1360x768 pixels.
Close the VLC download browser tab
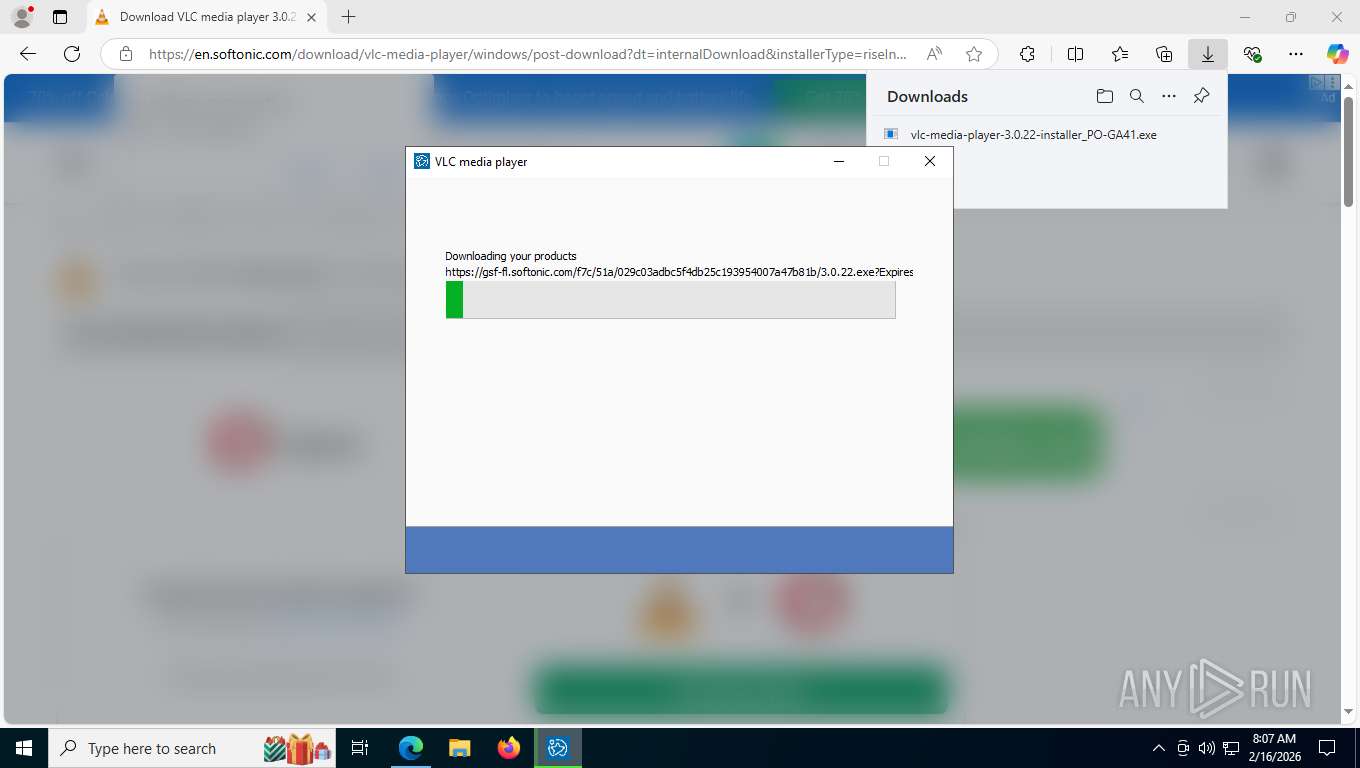pos(311,17)
